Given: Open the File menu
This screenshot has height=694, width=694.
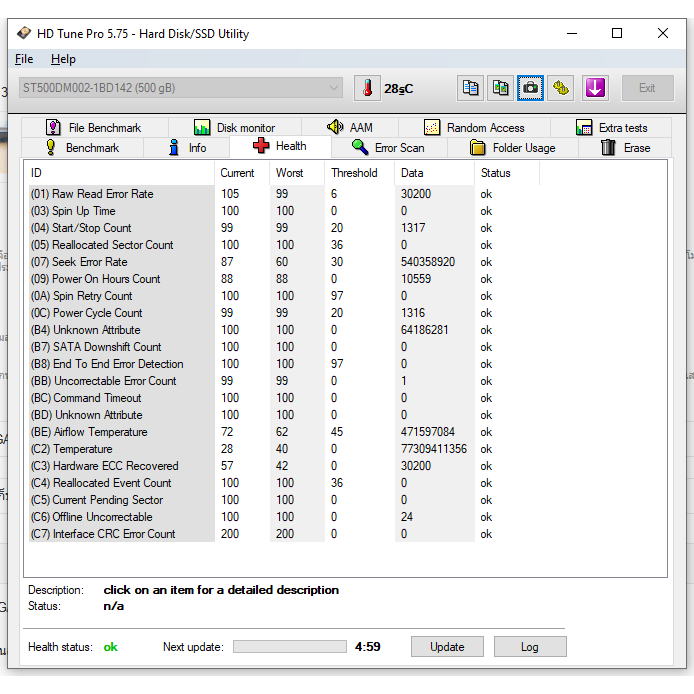Looking at the screenshot, I should [x=24, y=59].
